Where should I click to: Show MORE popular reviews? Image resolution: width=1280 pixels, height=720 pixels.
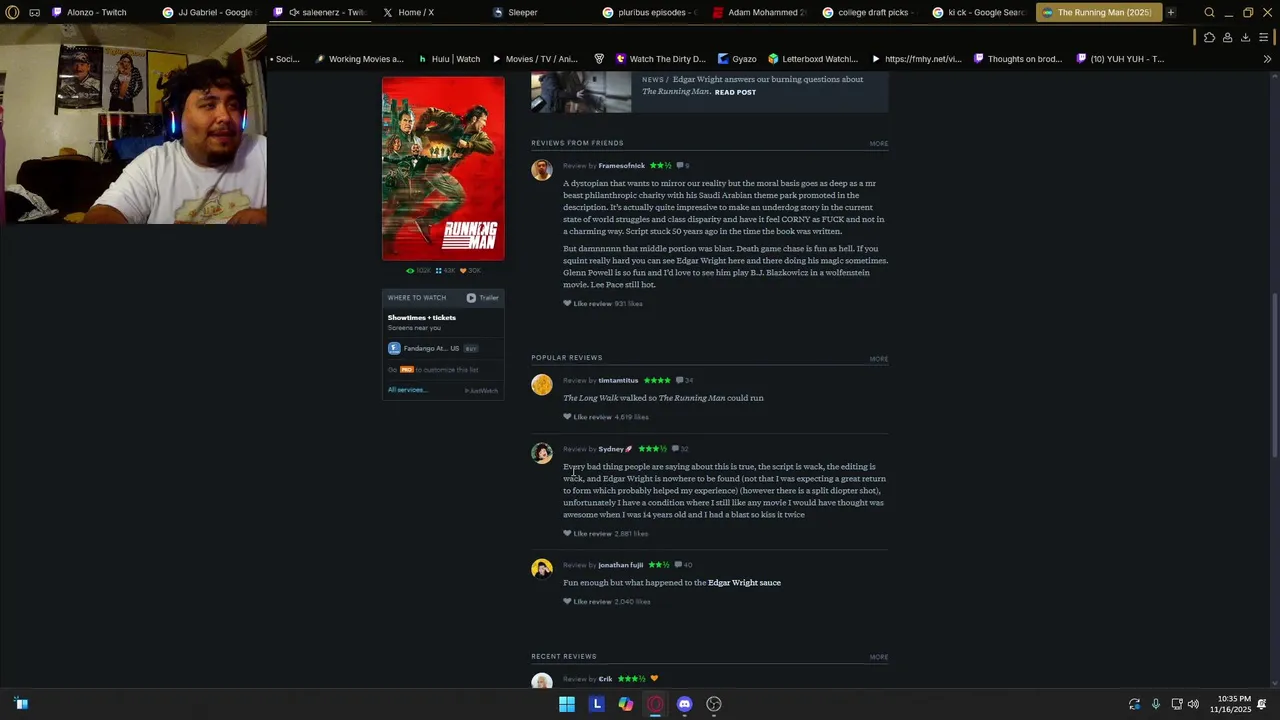pyautogui.click(x=878, y=359)
